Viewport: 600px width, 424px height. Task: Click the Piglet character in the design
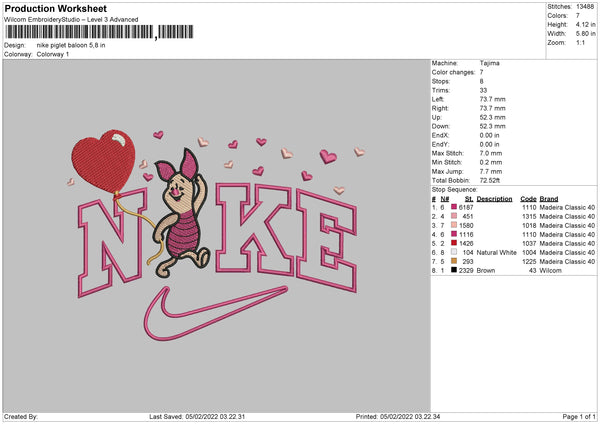click(182, 214)
